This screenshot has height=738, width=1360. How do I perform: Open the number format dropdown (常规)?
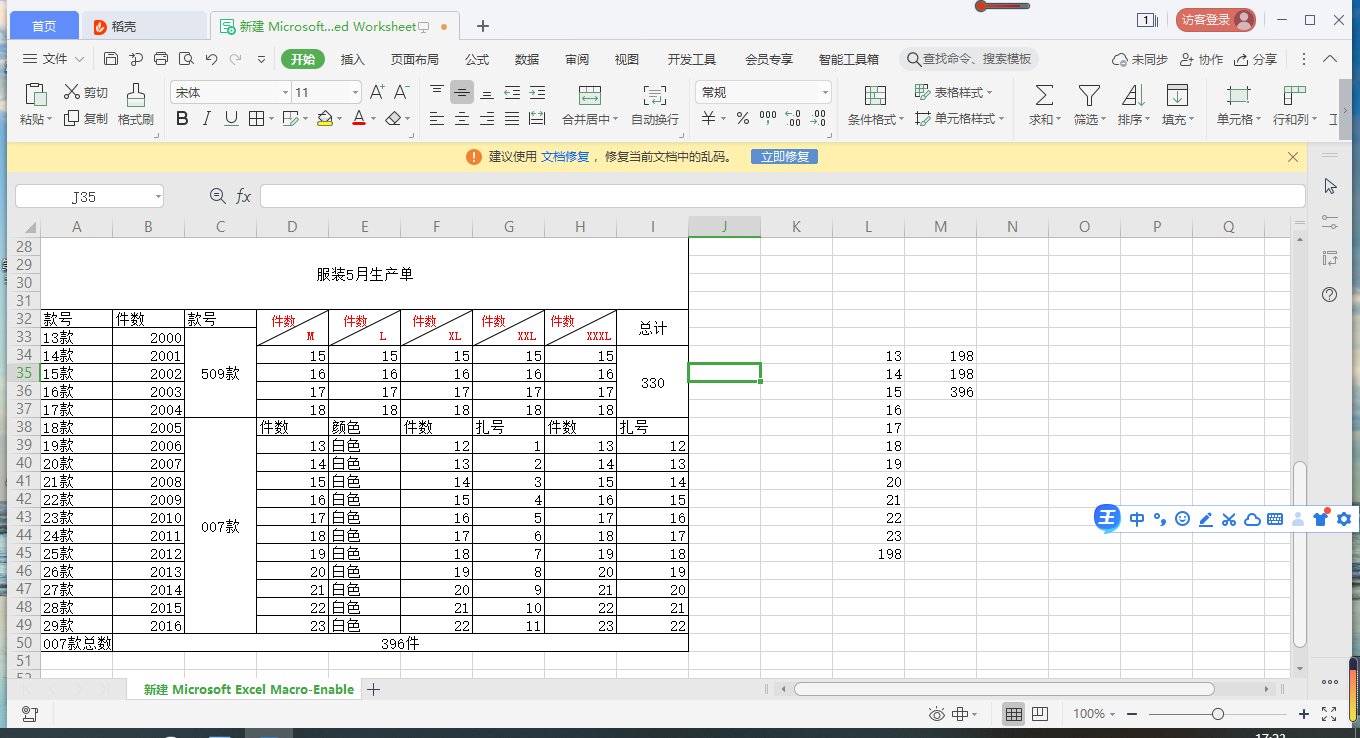point(825,92)
